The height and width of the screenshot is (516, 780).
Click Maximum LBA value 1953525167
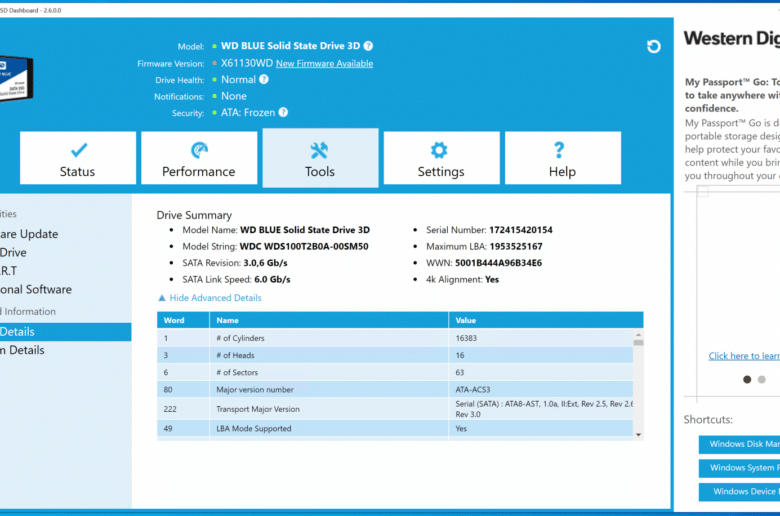tap(516, 246)
